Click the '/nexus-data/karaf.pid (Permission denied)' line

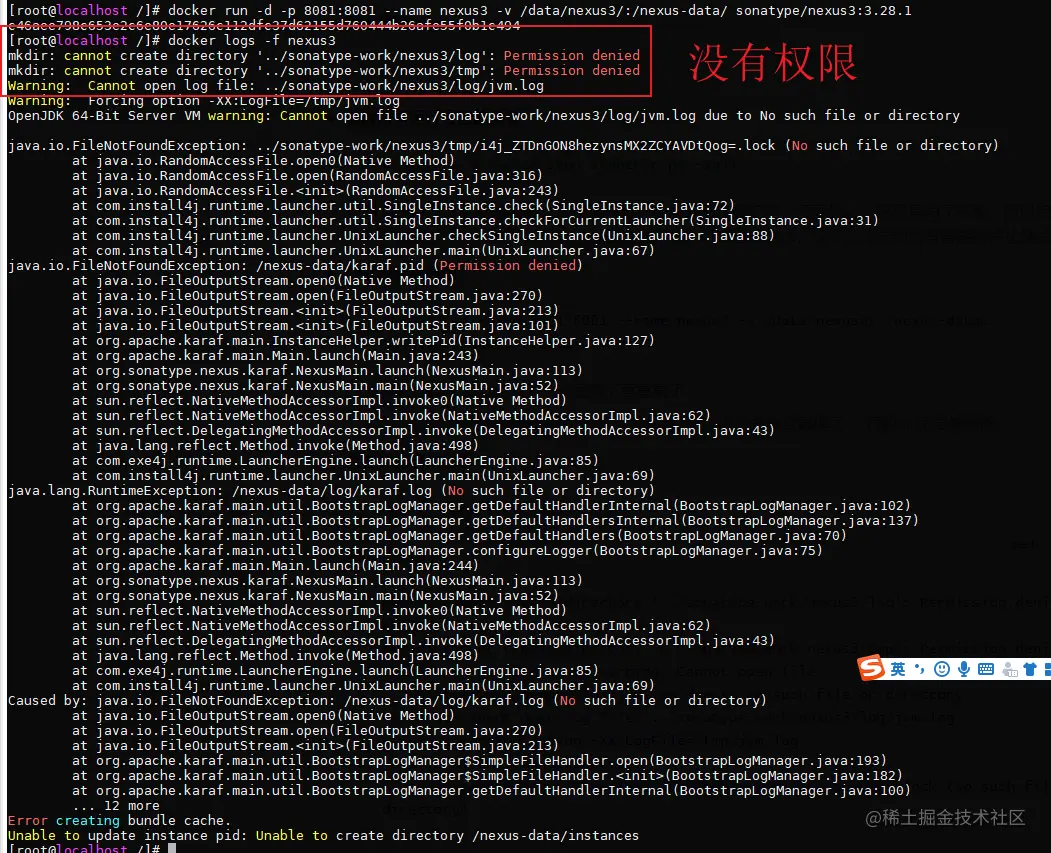(296, 265)
